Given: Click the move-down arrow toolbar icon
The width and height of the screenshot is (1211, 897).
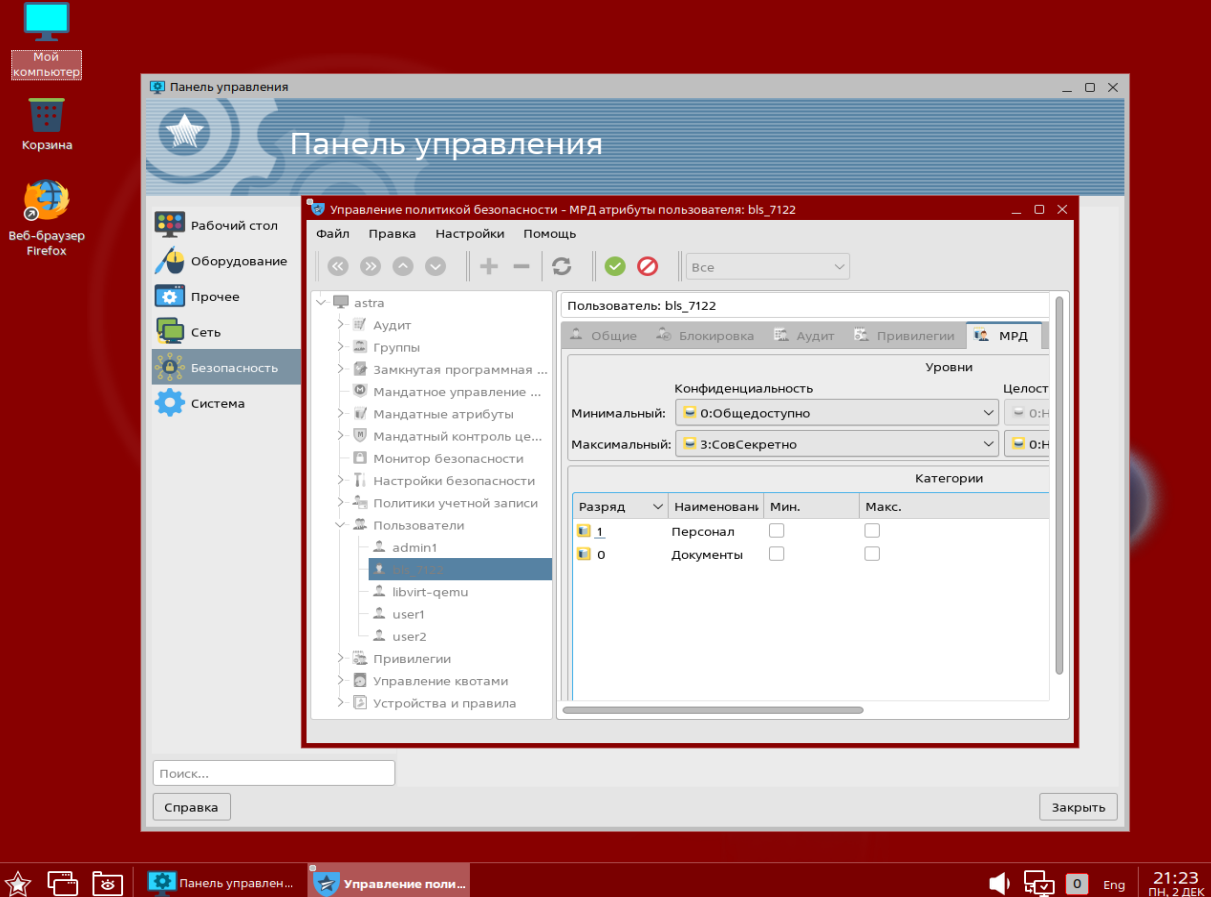Looking at the screenshot, I should coord(435,266).
